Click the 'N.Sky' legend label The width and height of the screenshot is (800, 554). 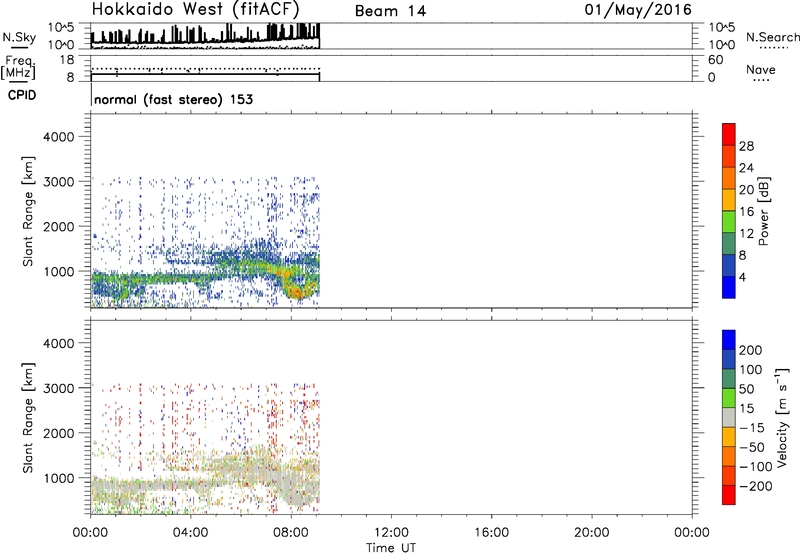pyautogui.click(x=19, y=37)
